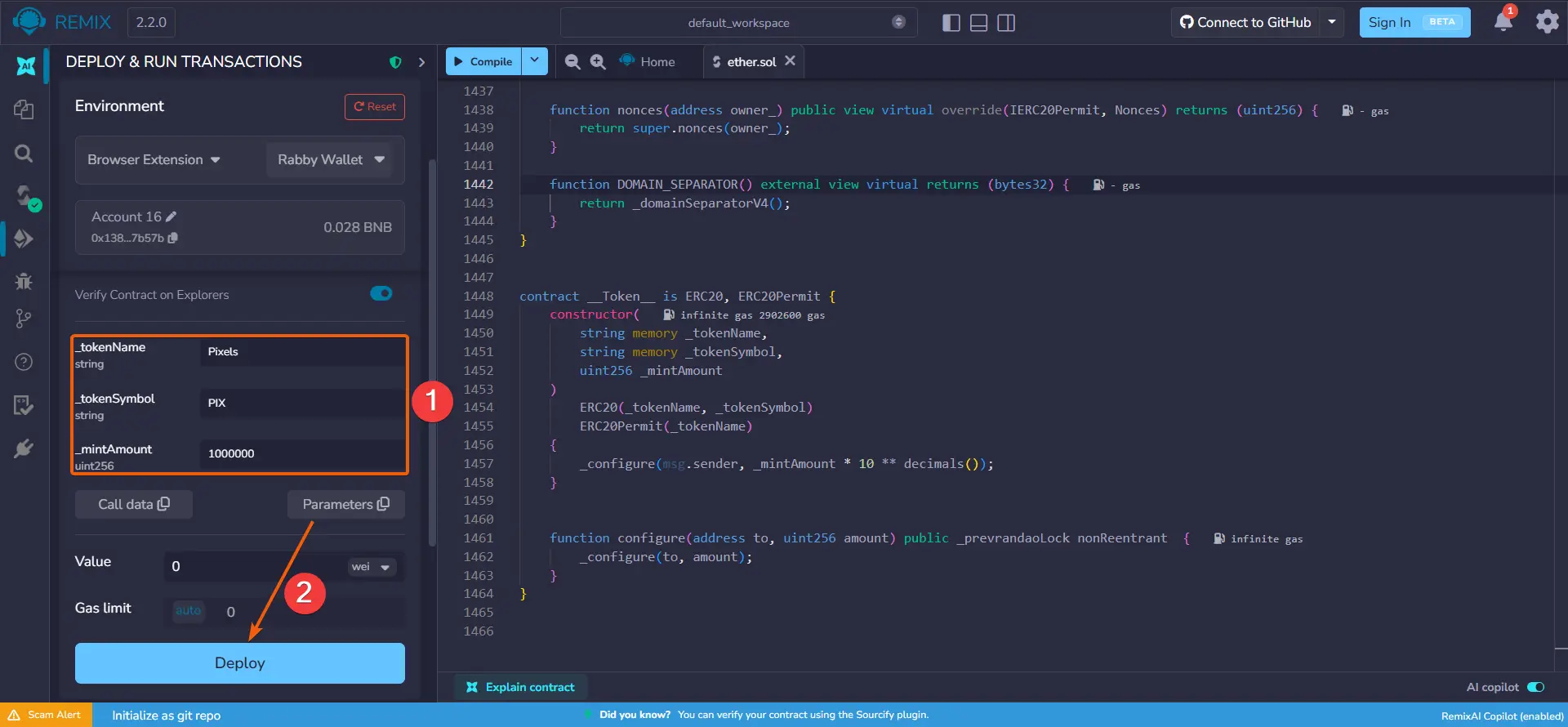Switch to the Home tab
This screenshot has height=727, width=1568.
click(x=648, y=61)
